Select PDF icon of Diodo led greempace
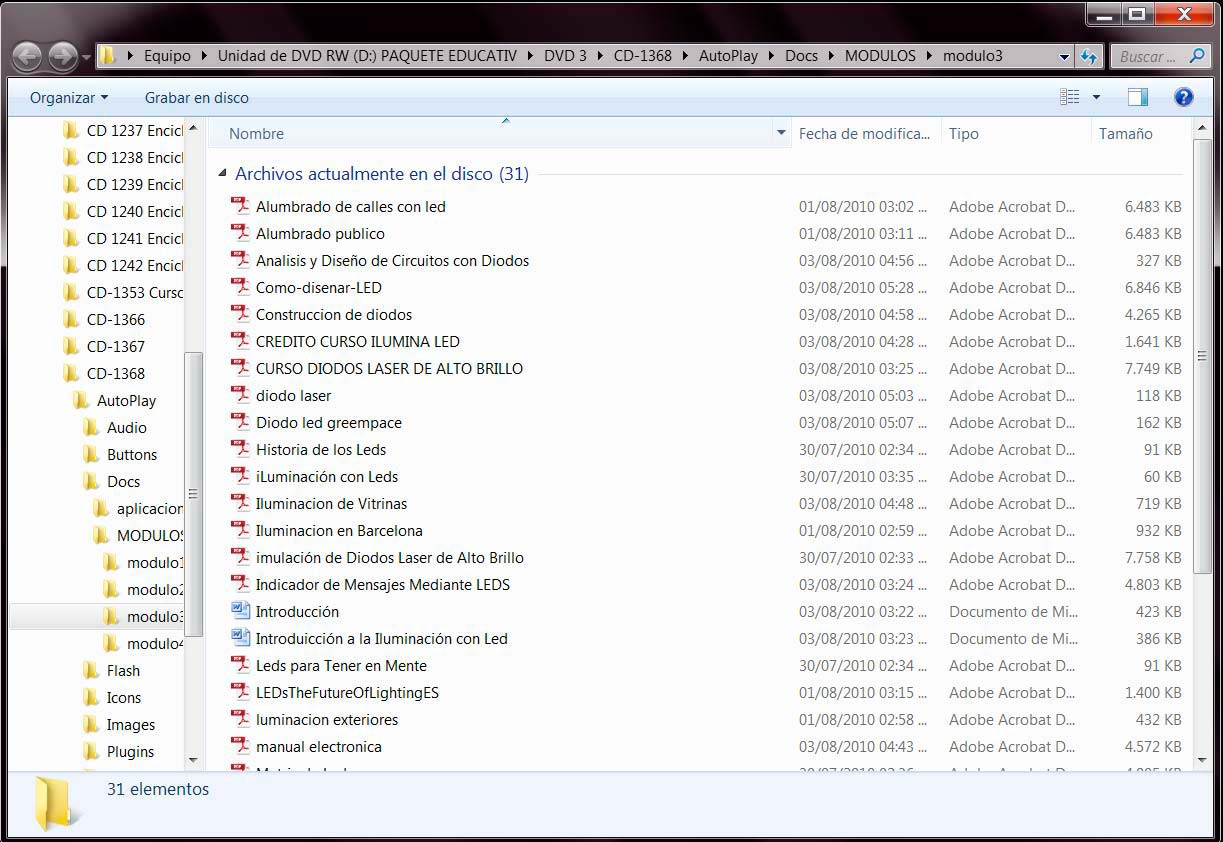This screenshot has height=842, width=1223. point(240,422)
